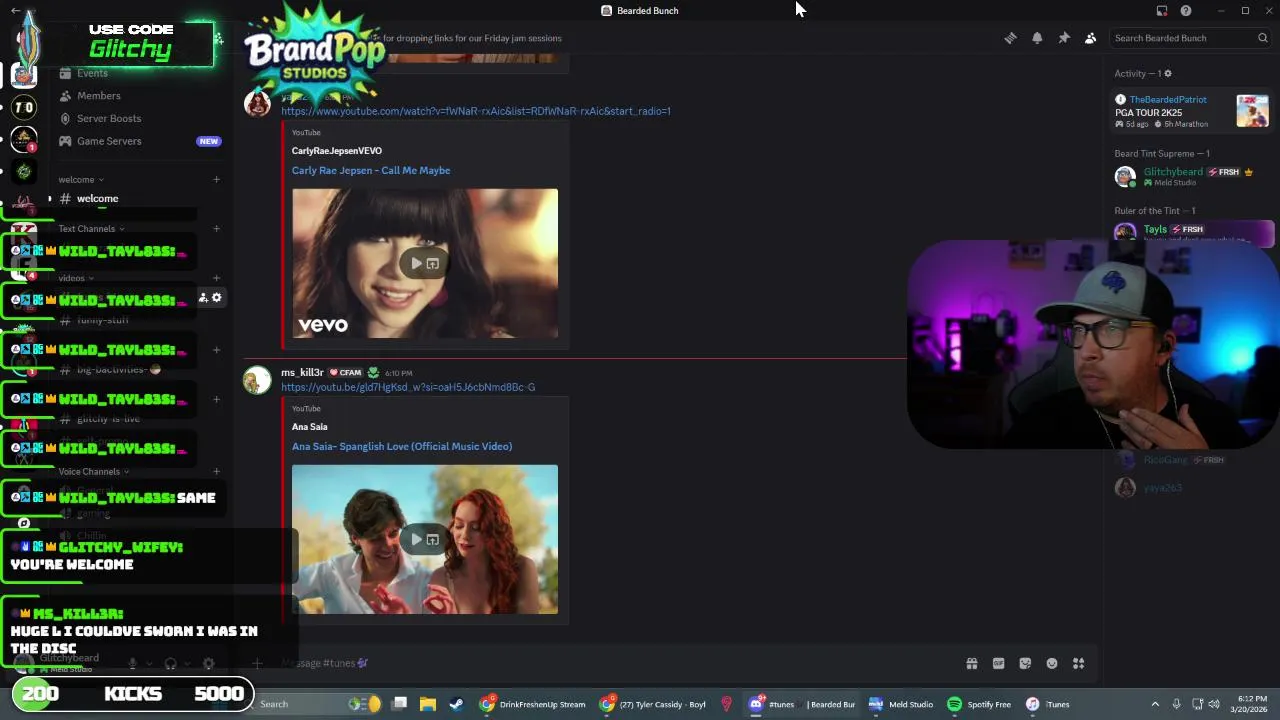This screenshot has height=720, width=1280.
Task: Open the sticker picker
Action: (x=1025, y=663)
